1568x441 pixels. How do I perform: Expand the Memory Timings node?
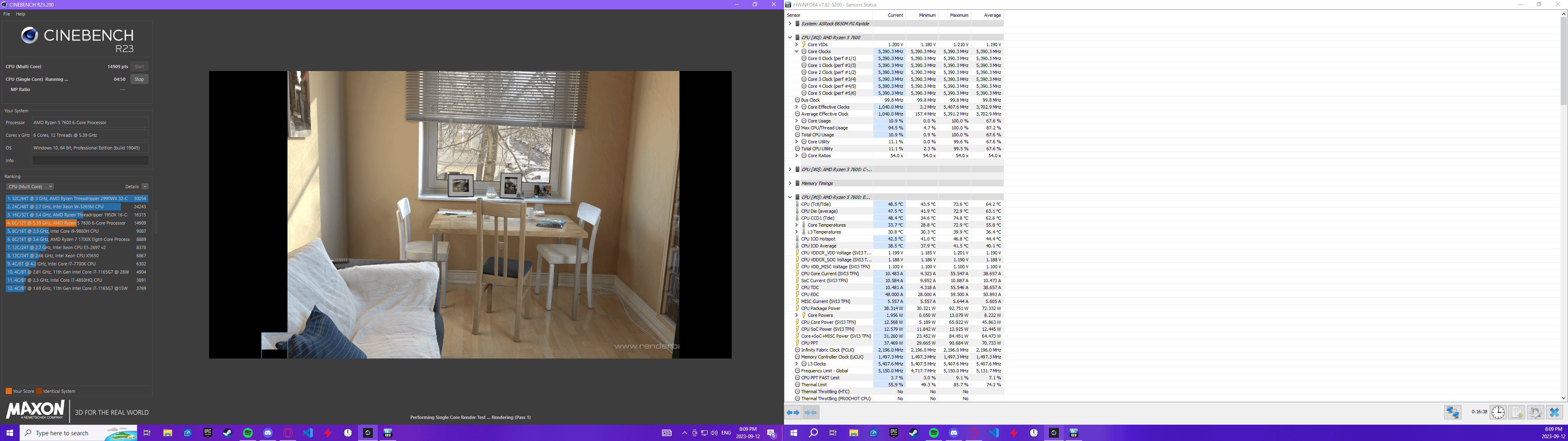pyautogui.click(x=790, y=183)
